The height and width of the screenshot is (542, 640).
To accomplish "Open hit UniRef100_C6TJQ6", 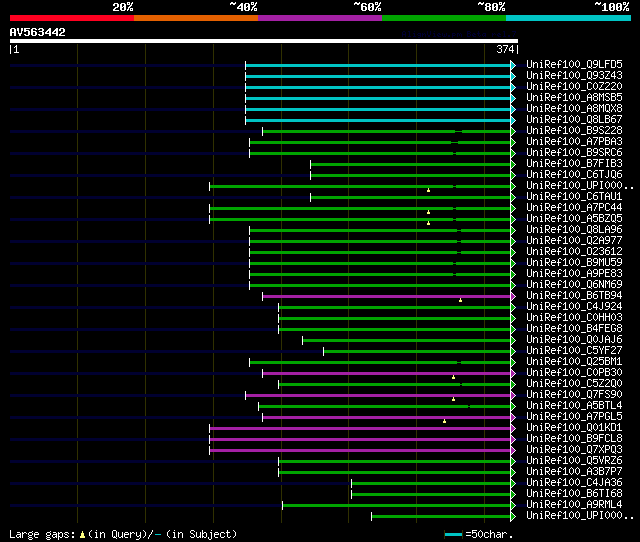I will pyautogui.click(x=574, y=175).
